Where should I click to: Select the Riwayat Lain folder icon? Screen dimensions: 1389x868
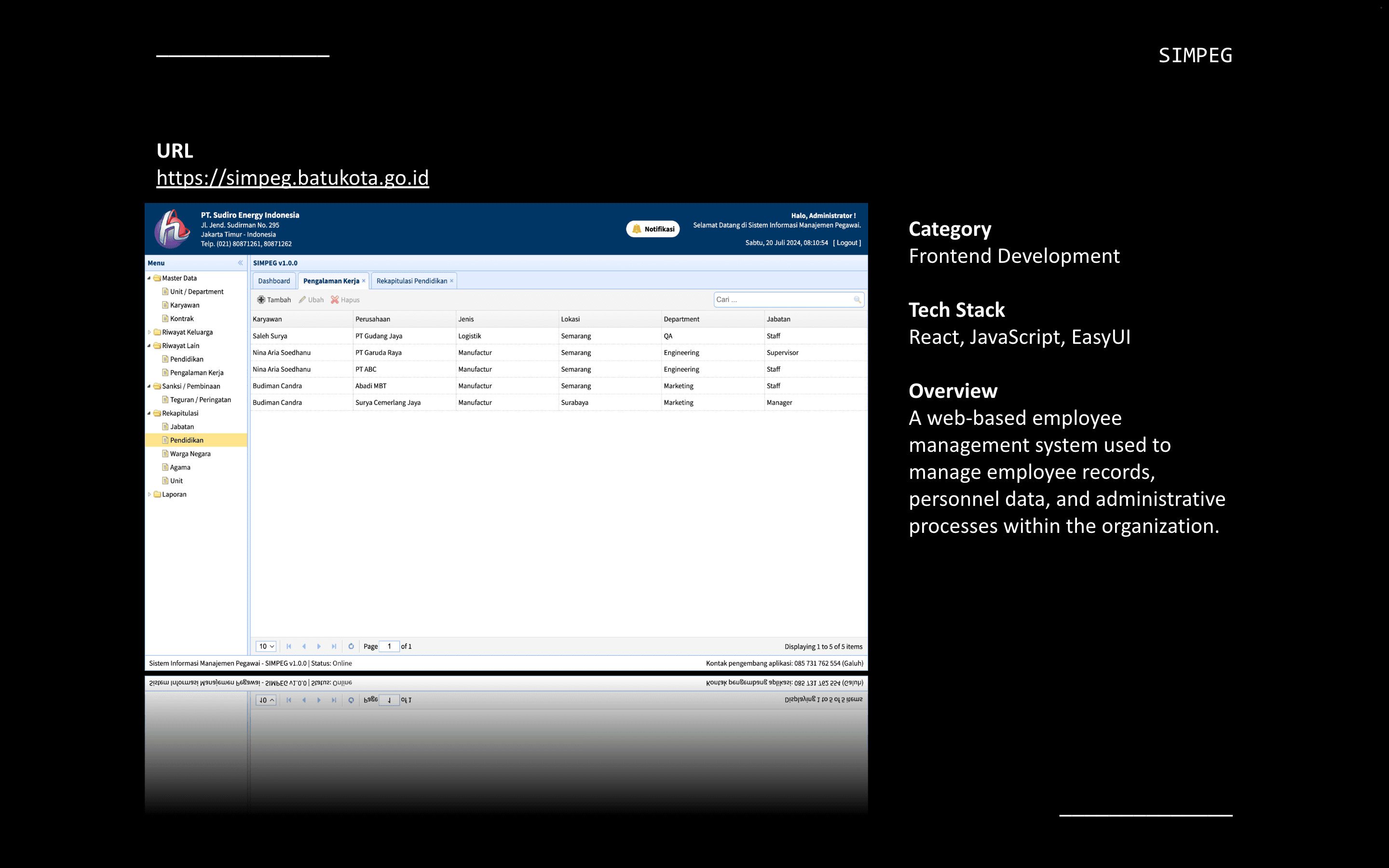[x=157, y=346]
